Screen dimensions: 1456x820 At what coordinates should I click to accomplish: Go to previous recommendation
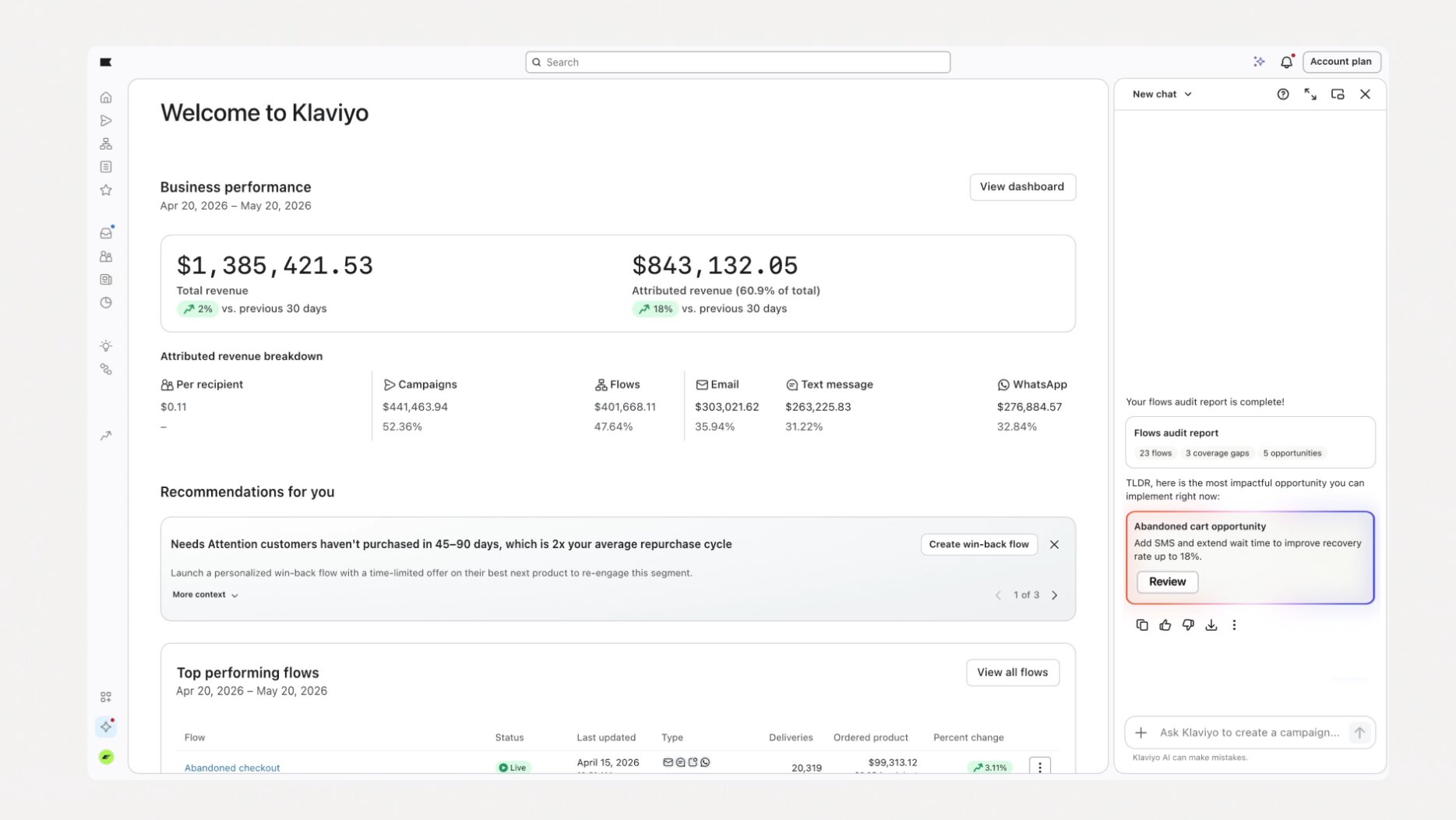pyautogui.click(x=998, y=596)
